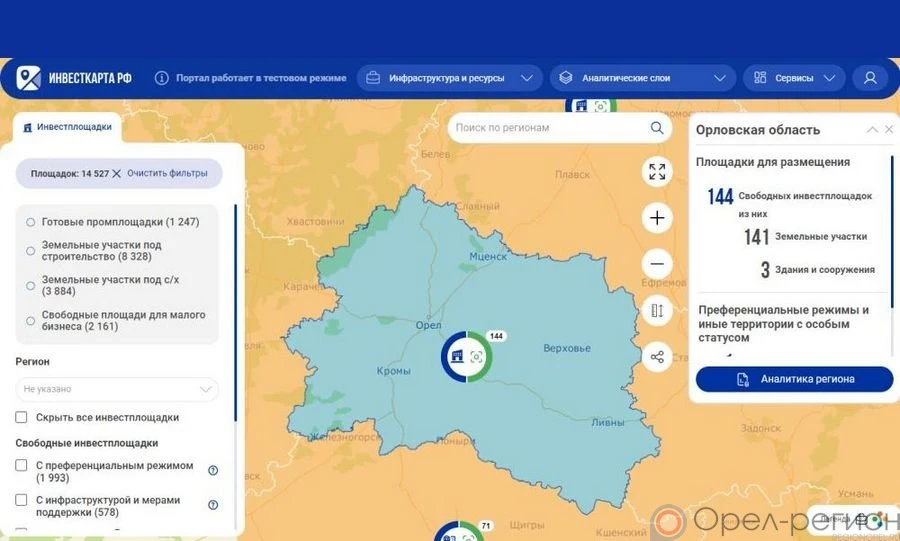Click the search magnifier icon
Screen dimensions: 900x541
point(657,128)
